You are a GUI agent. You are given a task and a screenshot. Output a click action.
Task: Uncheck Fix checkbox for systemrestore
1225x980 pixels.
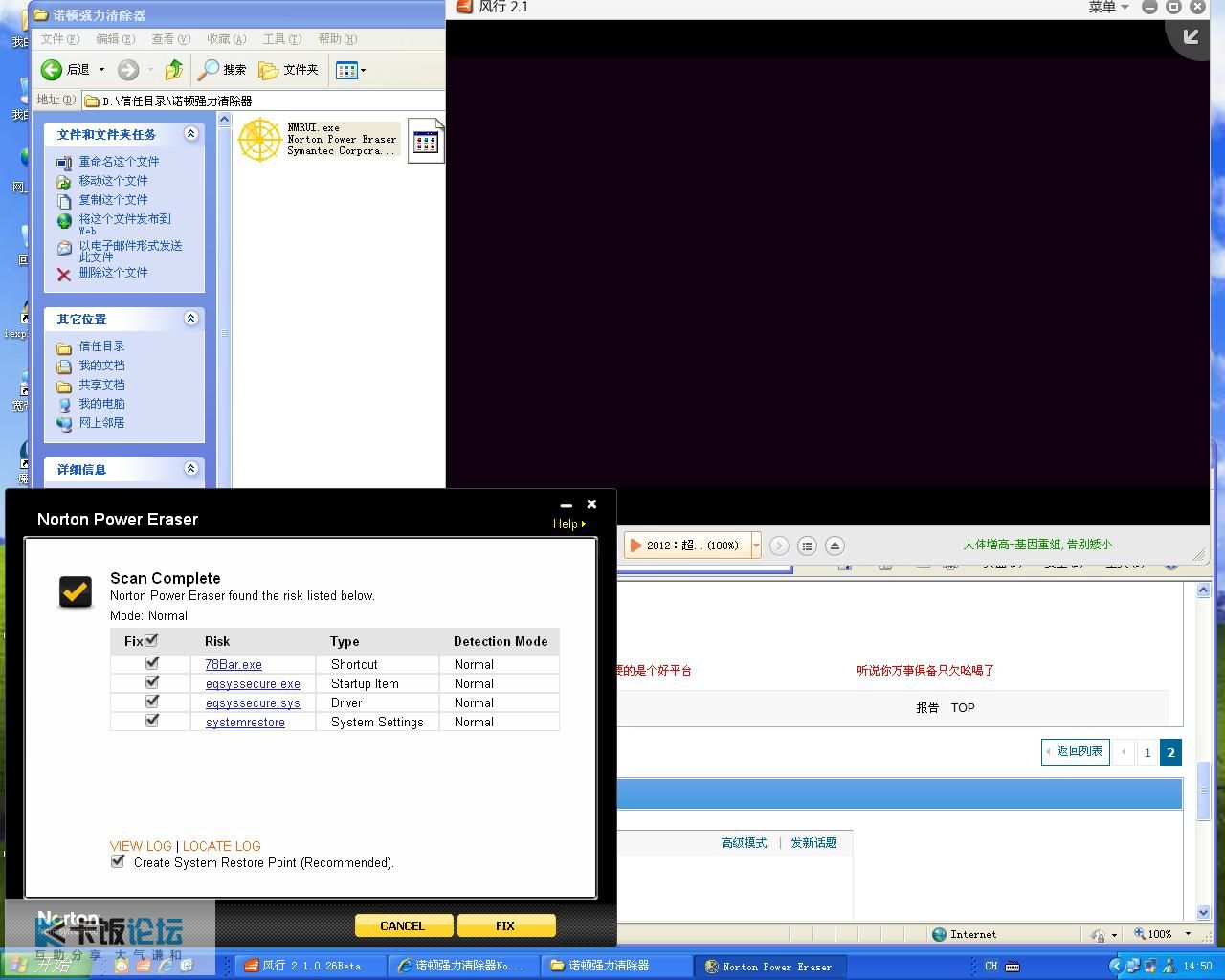[151, 720]
